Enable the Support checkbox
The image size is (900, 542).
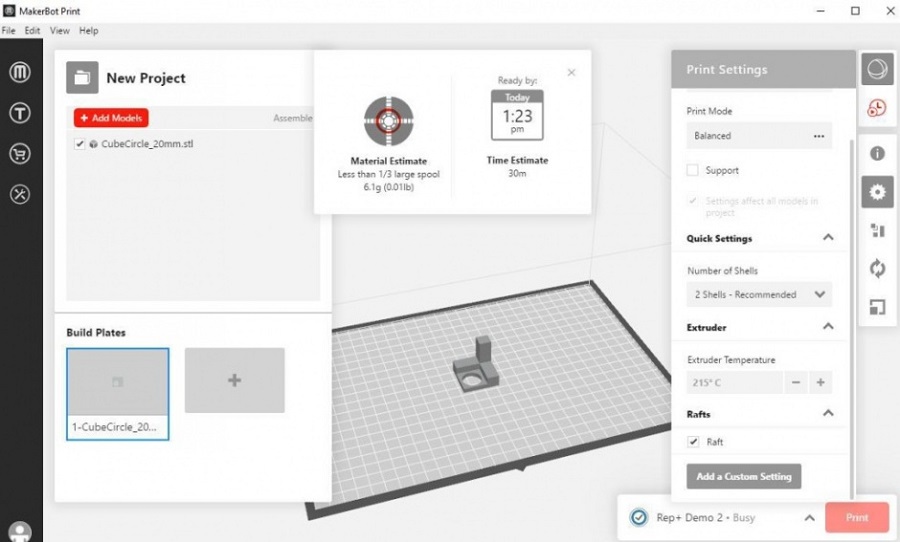693,170
